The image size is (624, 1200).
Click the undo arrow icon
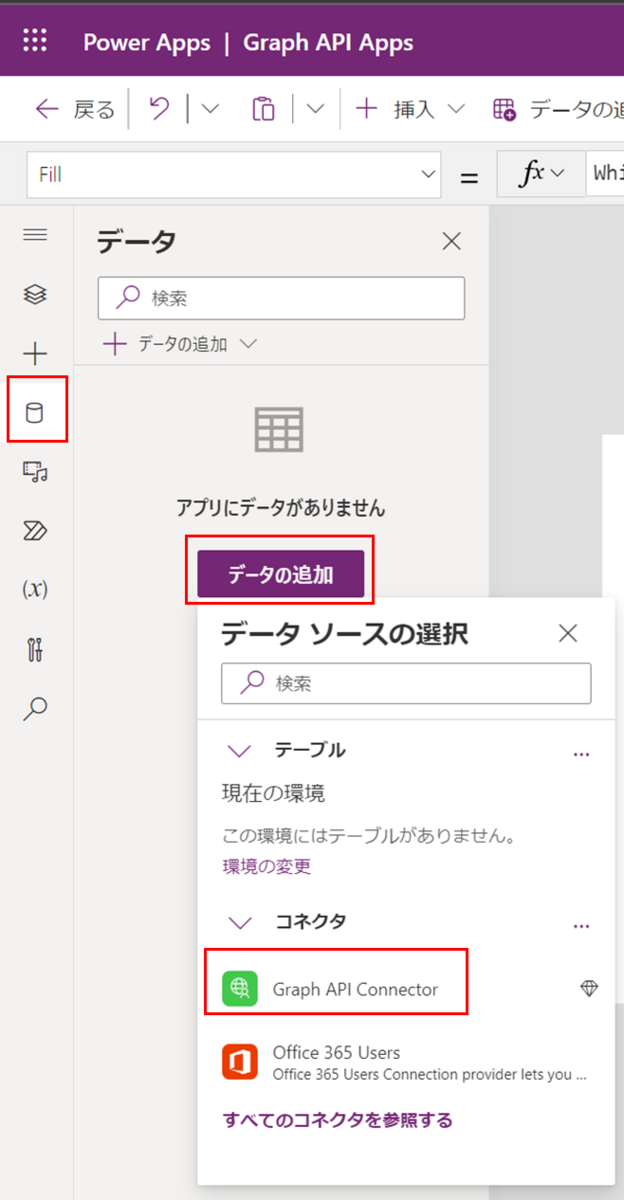pos(159,109)
